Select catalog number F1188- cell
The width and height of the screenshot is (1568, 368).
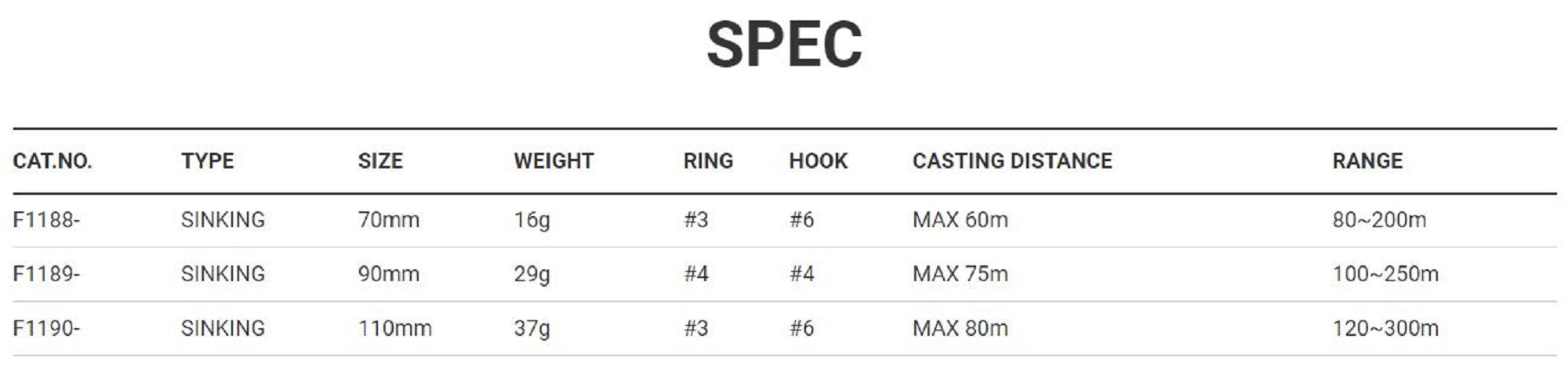[46, 220]
